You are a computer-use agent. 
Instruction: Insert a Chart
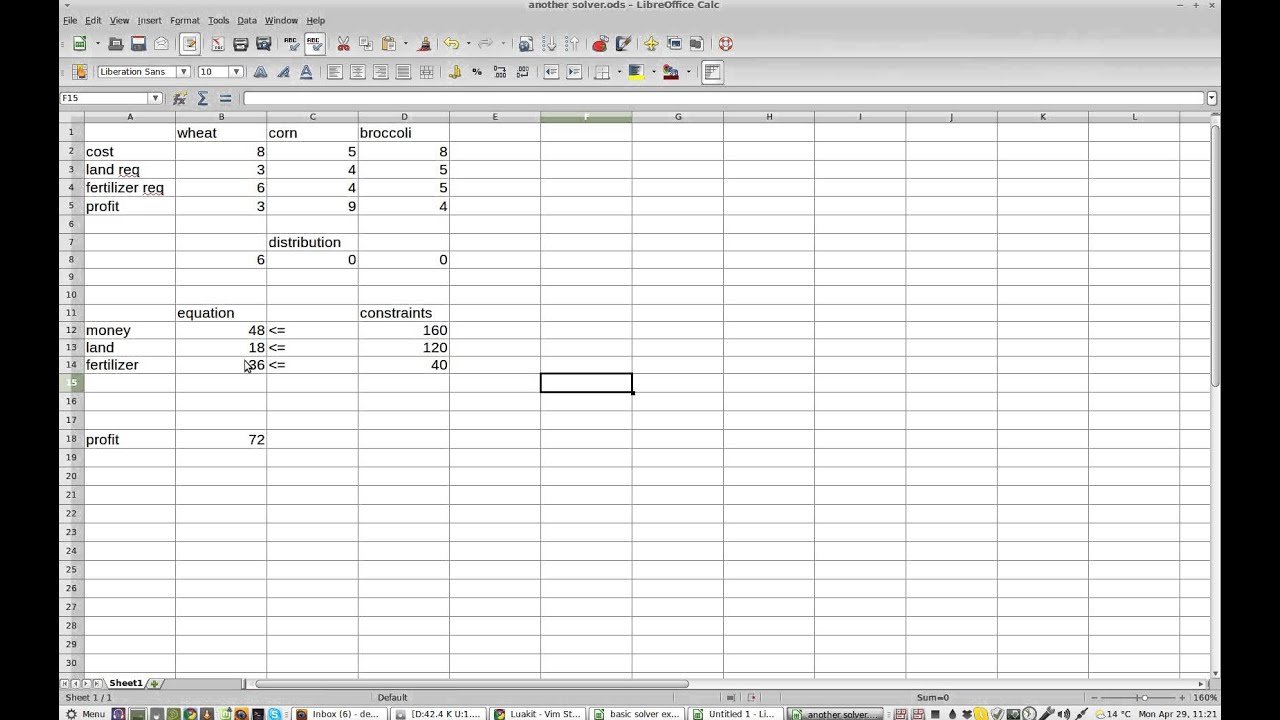(x=600, y=44)
